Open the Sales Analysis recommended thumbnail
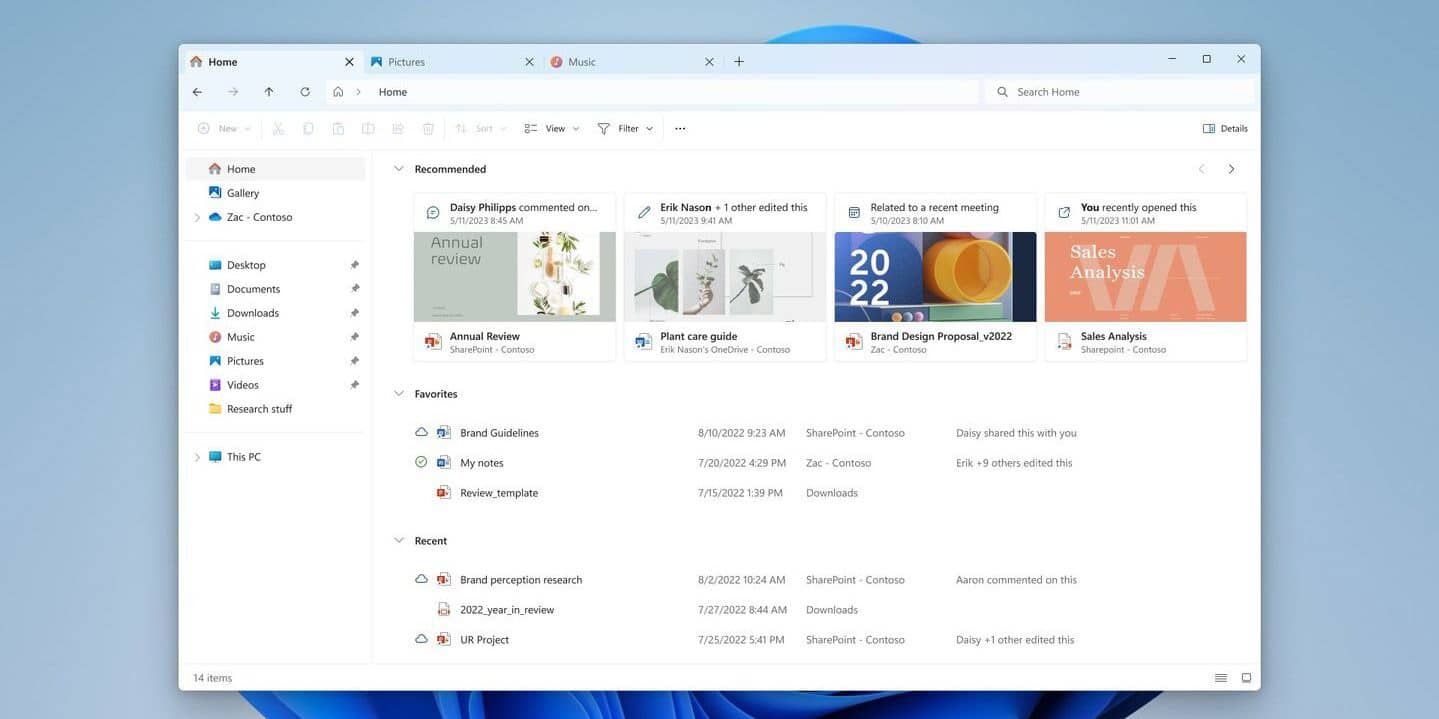Screen dimensions: 1439x719 1145,277
